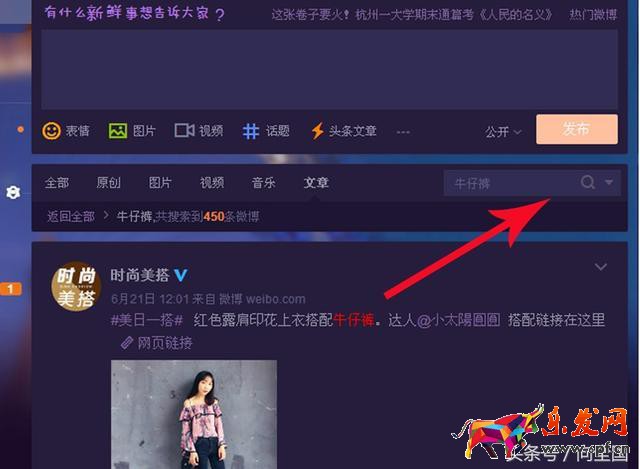
Task: Click the link icon beside 网页链接
Action: [127, 343]
